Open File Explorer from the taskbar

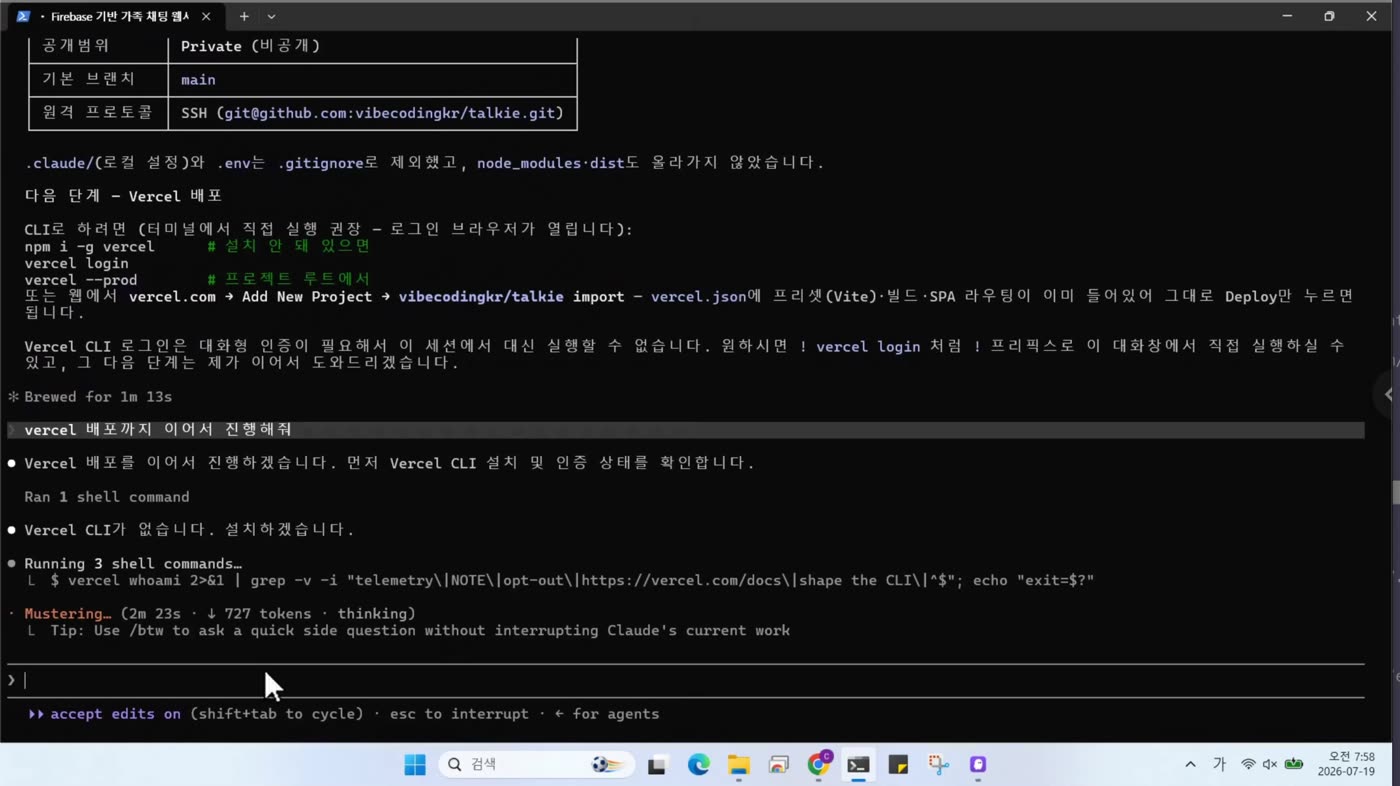(x=738, y=765)
